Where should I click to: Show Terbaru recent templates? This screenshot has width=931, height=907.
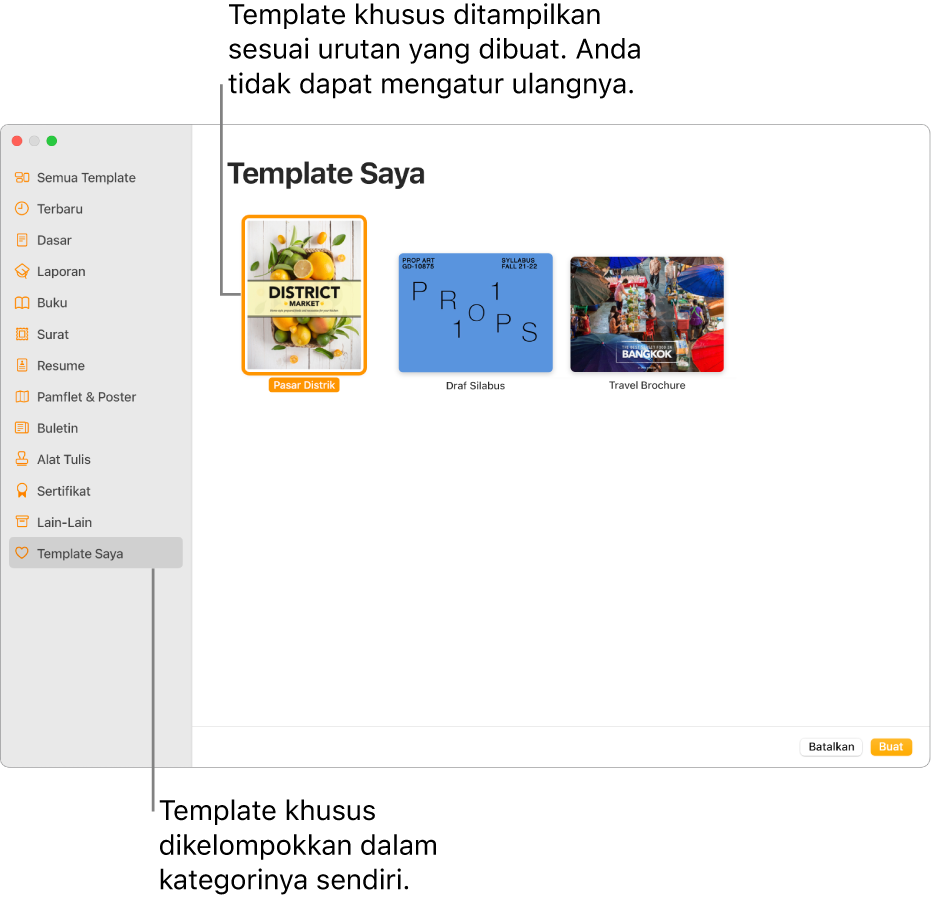point(60,209)
